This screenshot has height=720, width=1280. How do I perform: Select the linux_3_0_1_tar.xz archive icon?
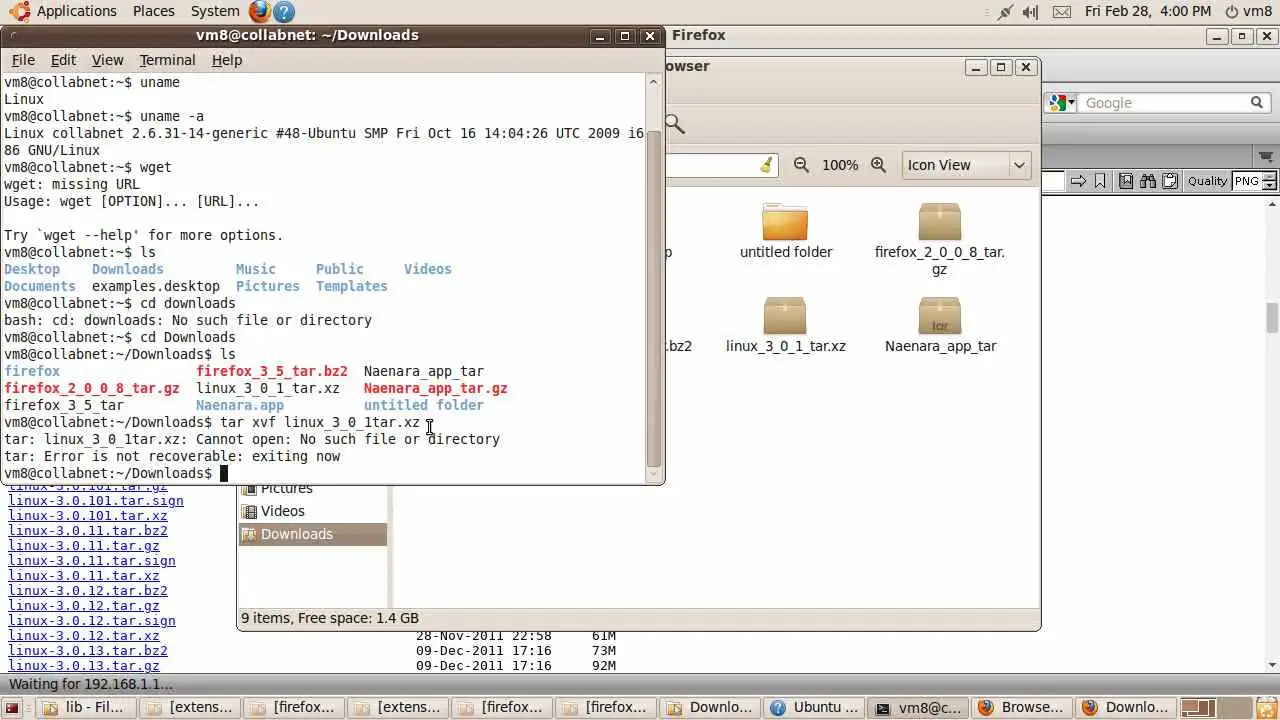tap(785, 315)
